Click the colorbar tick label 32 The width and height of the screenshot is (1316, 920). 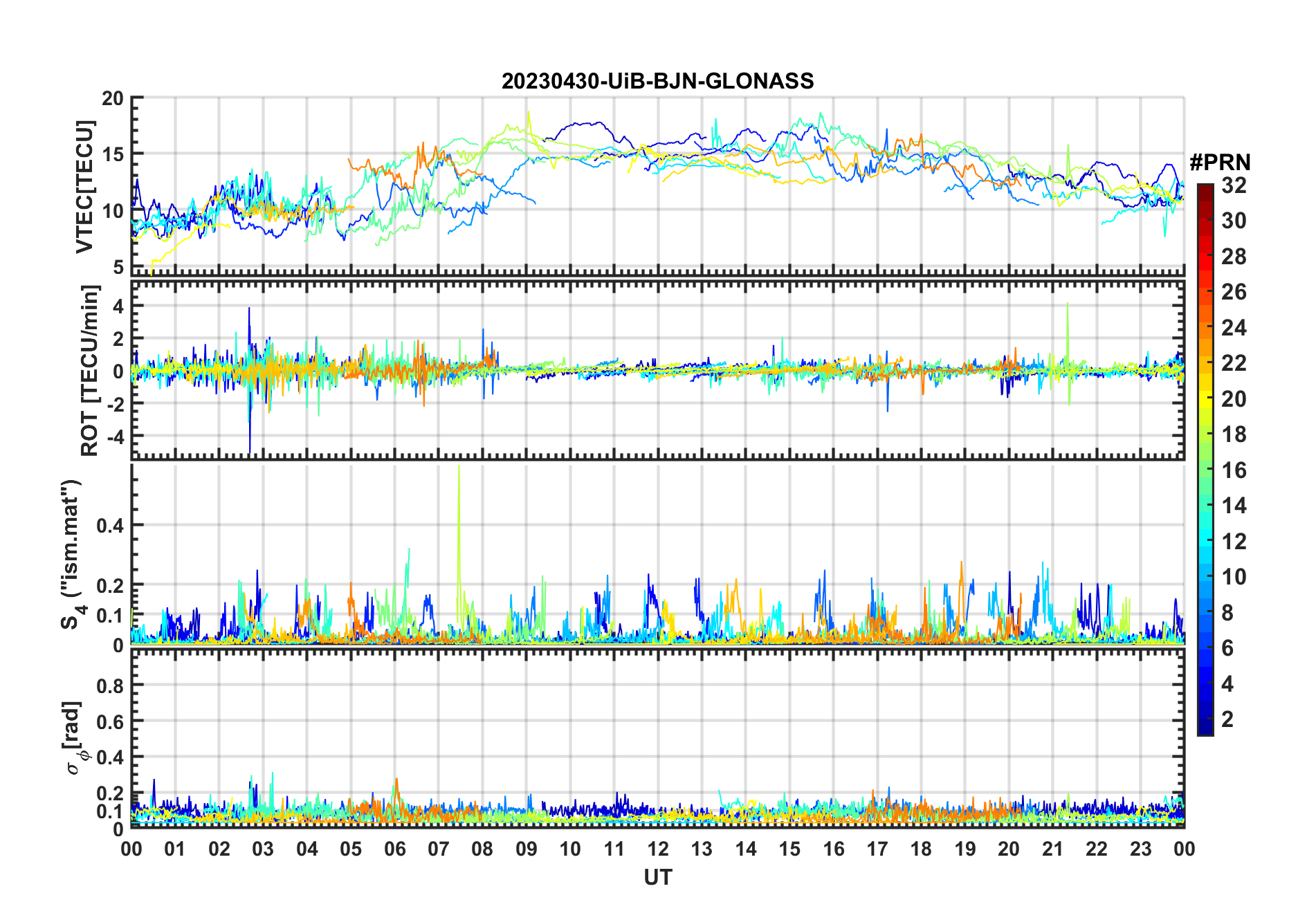(x=1234, y=185)
